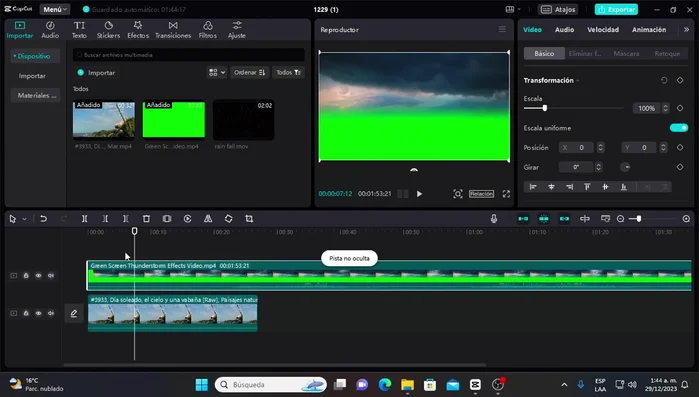Click the align left icon

533,187
